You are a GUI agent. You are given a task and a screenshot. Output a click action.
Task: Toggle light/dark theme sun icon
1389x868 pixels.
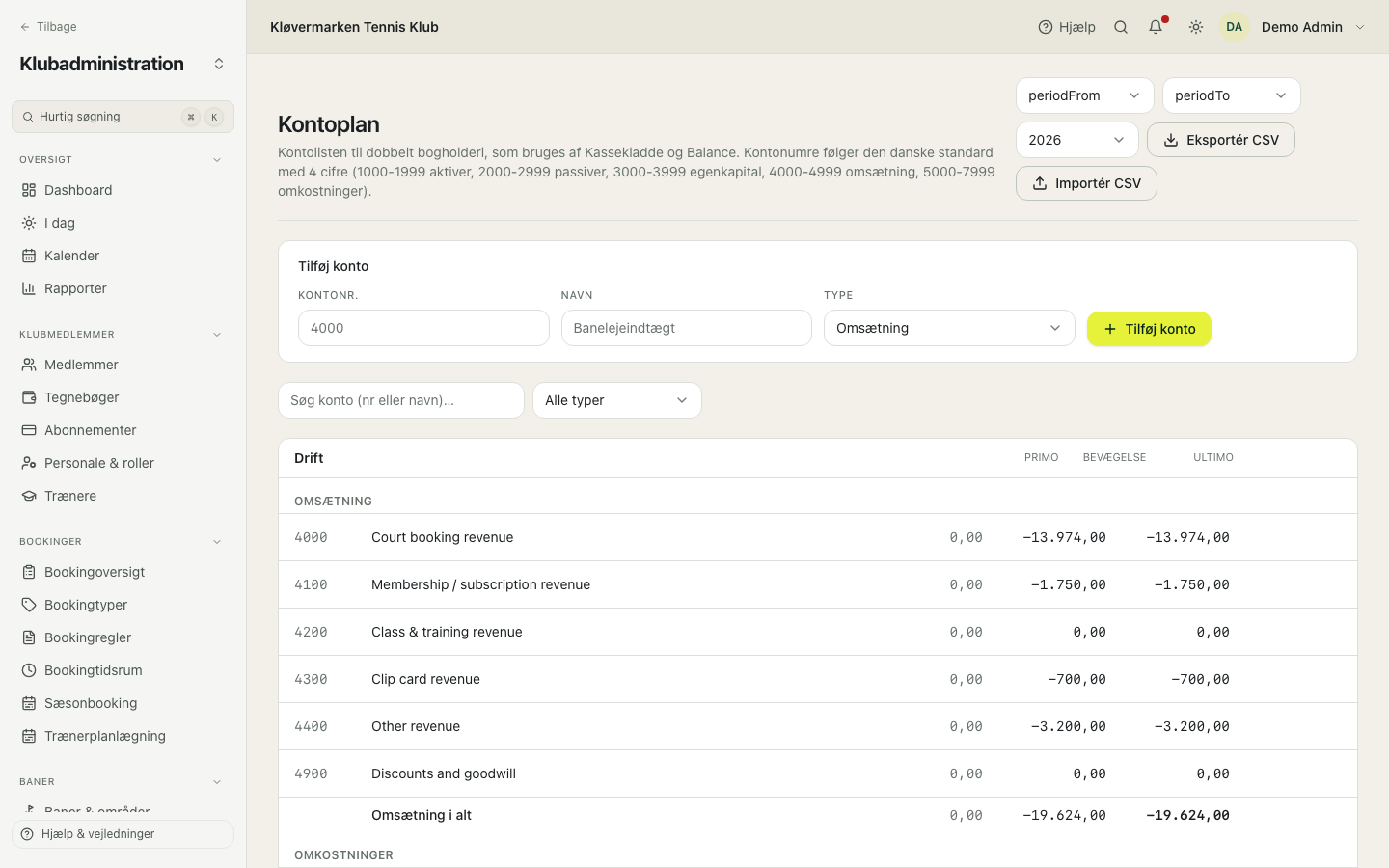(x=1196, y=27)
